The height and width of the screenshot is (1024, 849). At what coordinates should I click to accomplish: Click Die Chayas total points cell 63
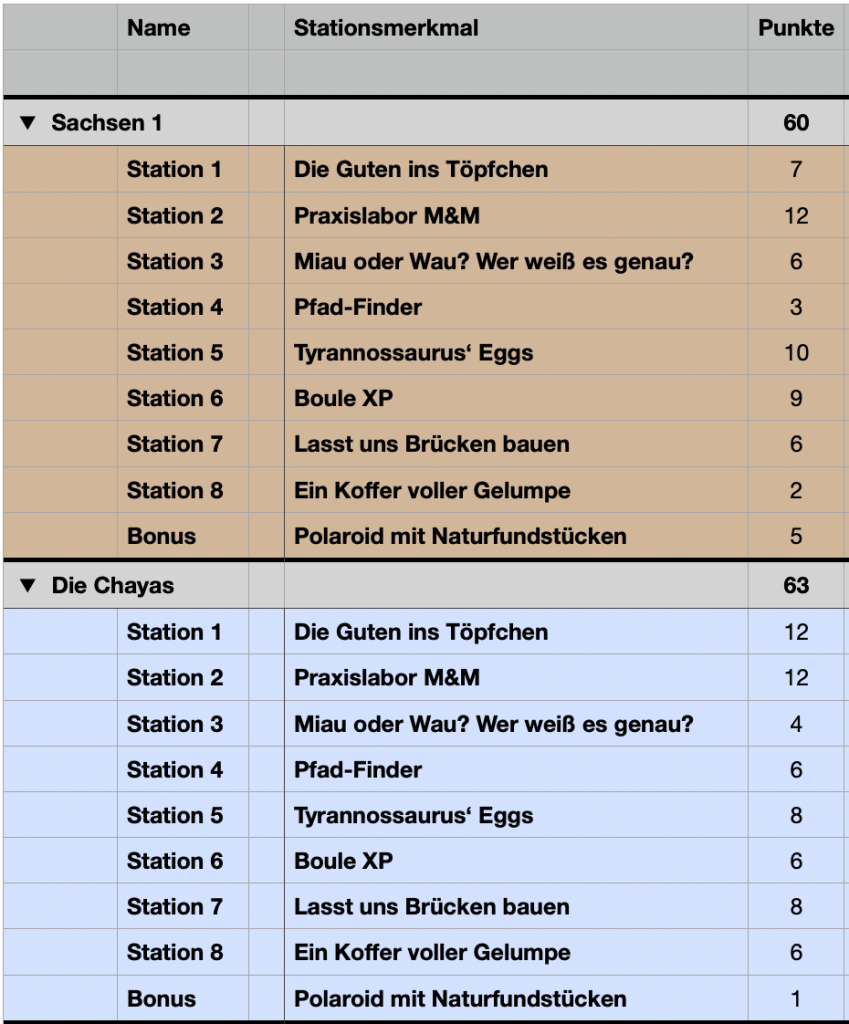(796, 585)
